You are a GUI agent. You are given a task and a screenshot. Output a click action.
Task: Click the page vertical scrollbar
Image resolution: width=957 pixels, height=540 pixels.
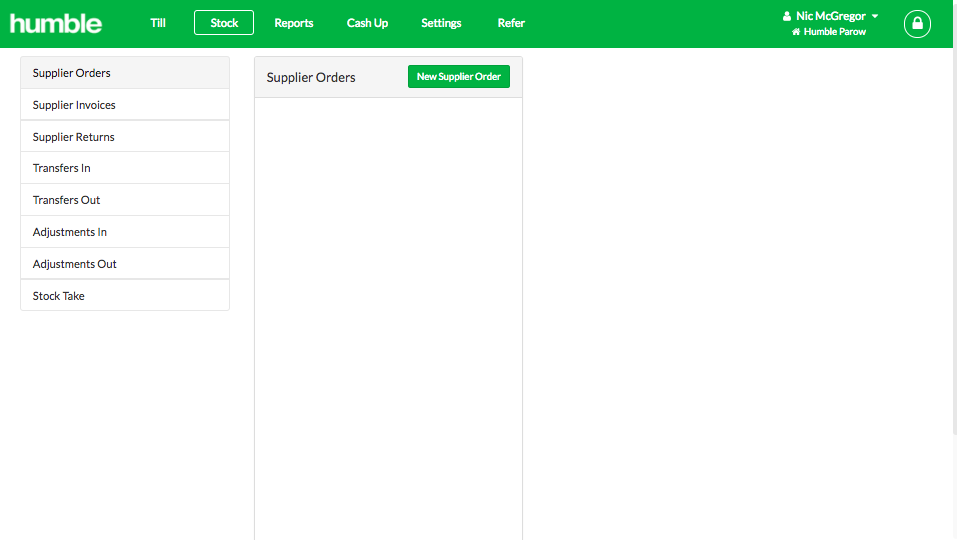tap(955, 218)
